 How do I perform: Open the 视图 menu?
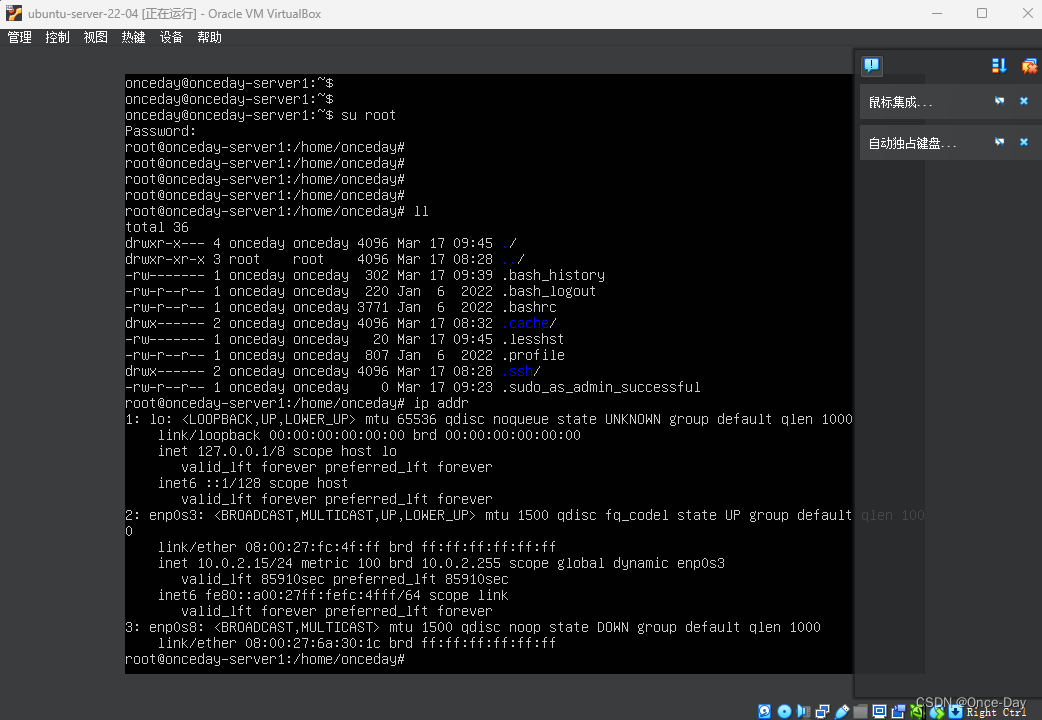(x=95, y=37)
